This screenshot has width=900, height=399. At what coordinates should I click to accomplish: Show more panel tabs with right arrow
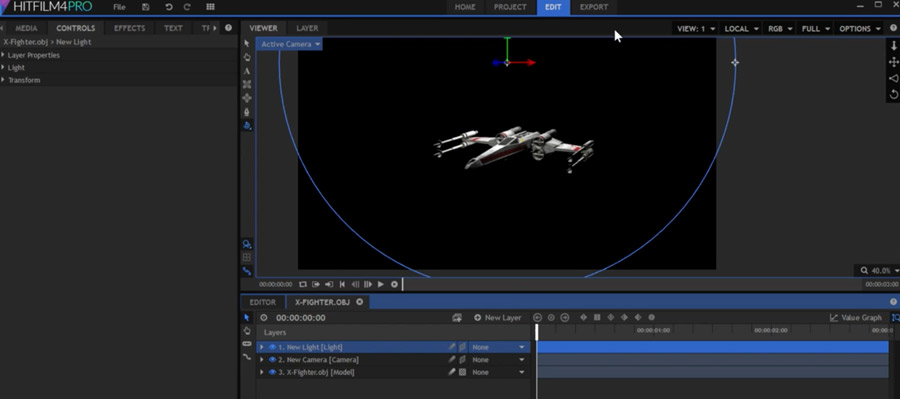click(x=215, y=28)
